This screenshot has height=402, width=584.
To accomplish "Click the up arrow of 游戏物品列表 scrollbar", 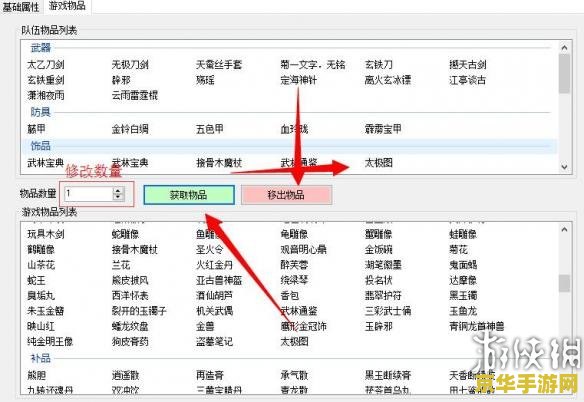I will coord(564,230).
